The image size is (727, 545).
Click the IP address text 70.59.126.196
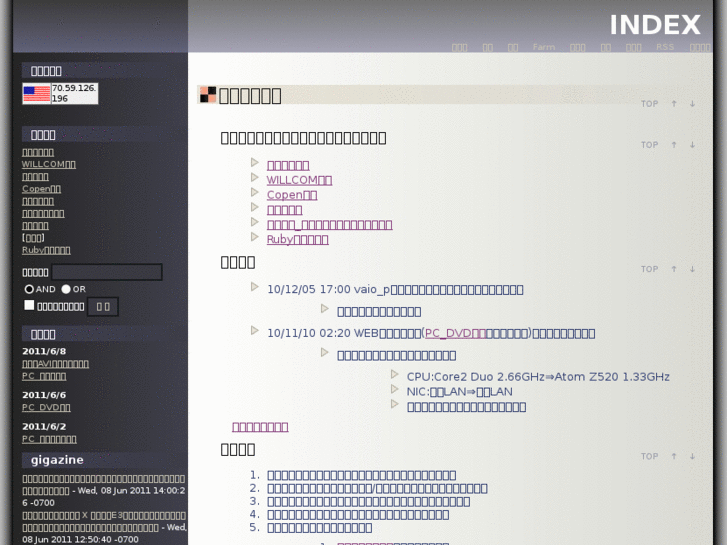click(x=74, y=93)
